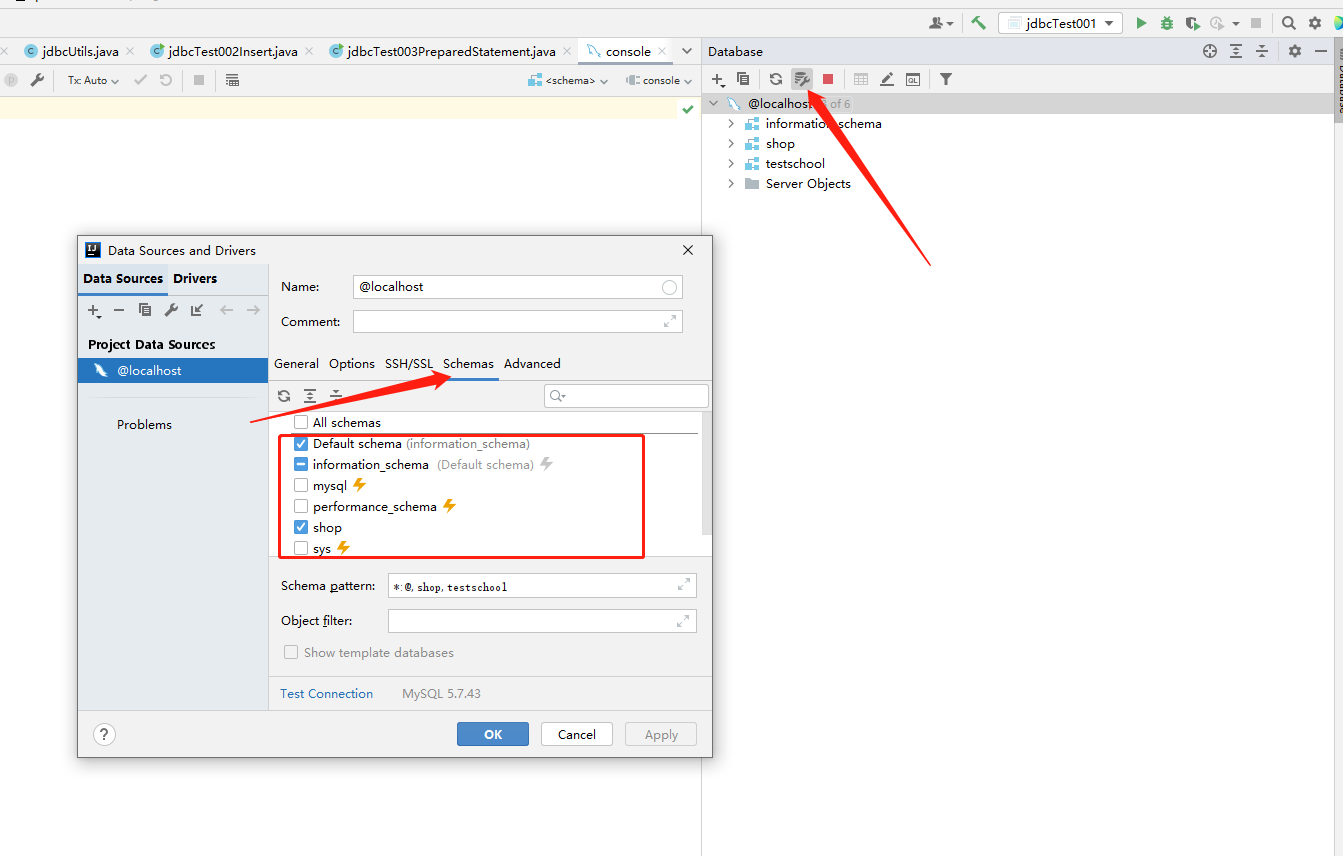Run the jdbcTest001 configuration

coord(1141,22)
